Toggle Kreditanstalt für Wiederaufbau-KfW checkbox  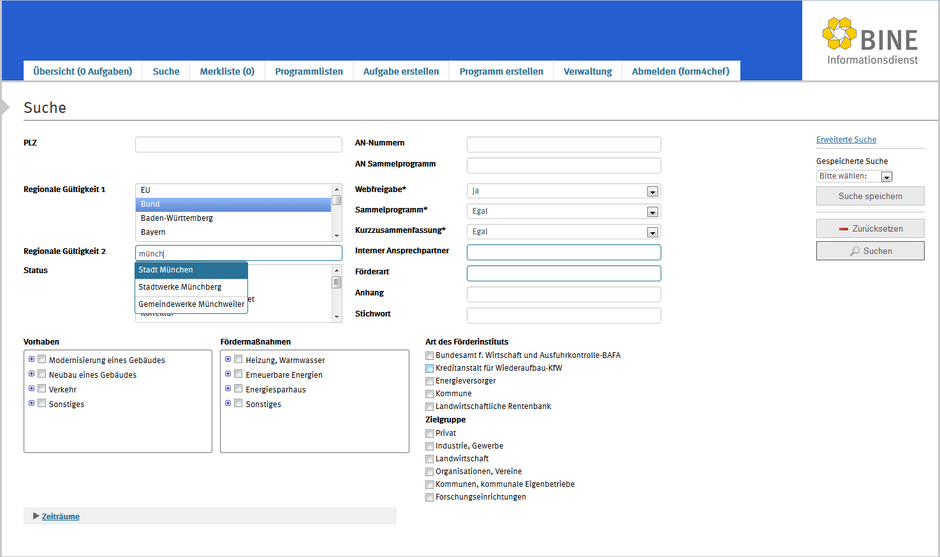point(429,368)
